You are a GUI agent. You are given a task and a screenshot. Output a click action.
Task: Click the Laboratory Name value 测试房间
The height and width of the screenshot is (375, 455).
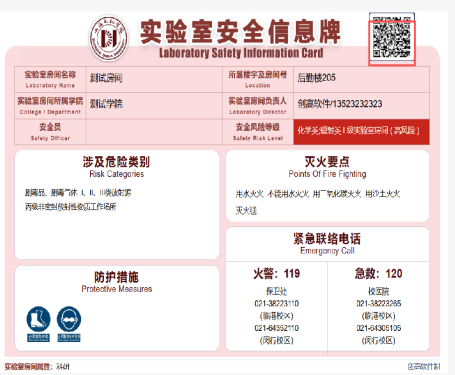click(x=106, y=78)
